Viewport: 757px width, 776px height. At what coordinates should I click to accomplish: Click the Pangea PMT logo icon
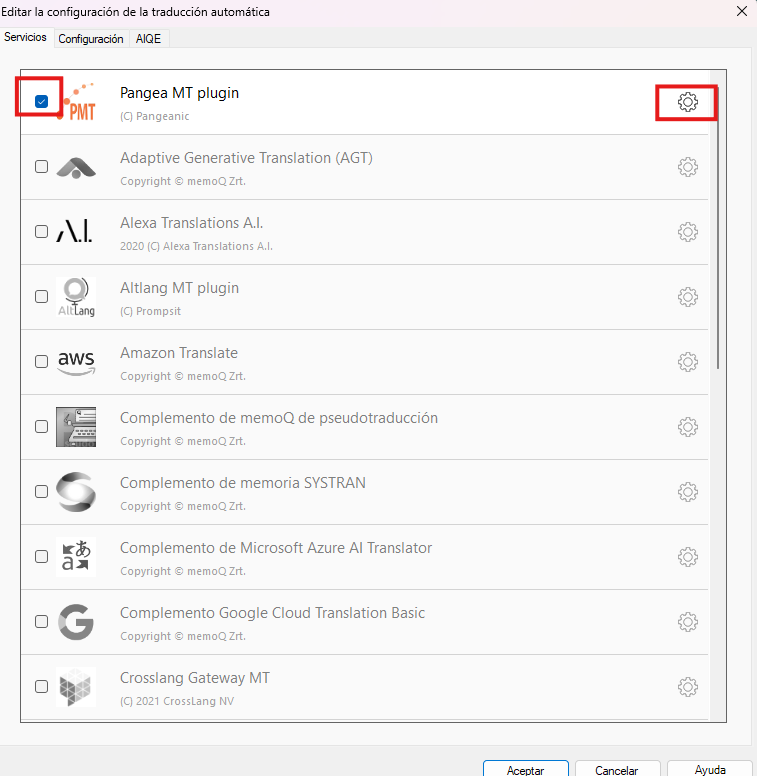76,102
